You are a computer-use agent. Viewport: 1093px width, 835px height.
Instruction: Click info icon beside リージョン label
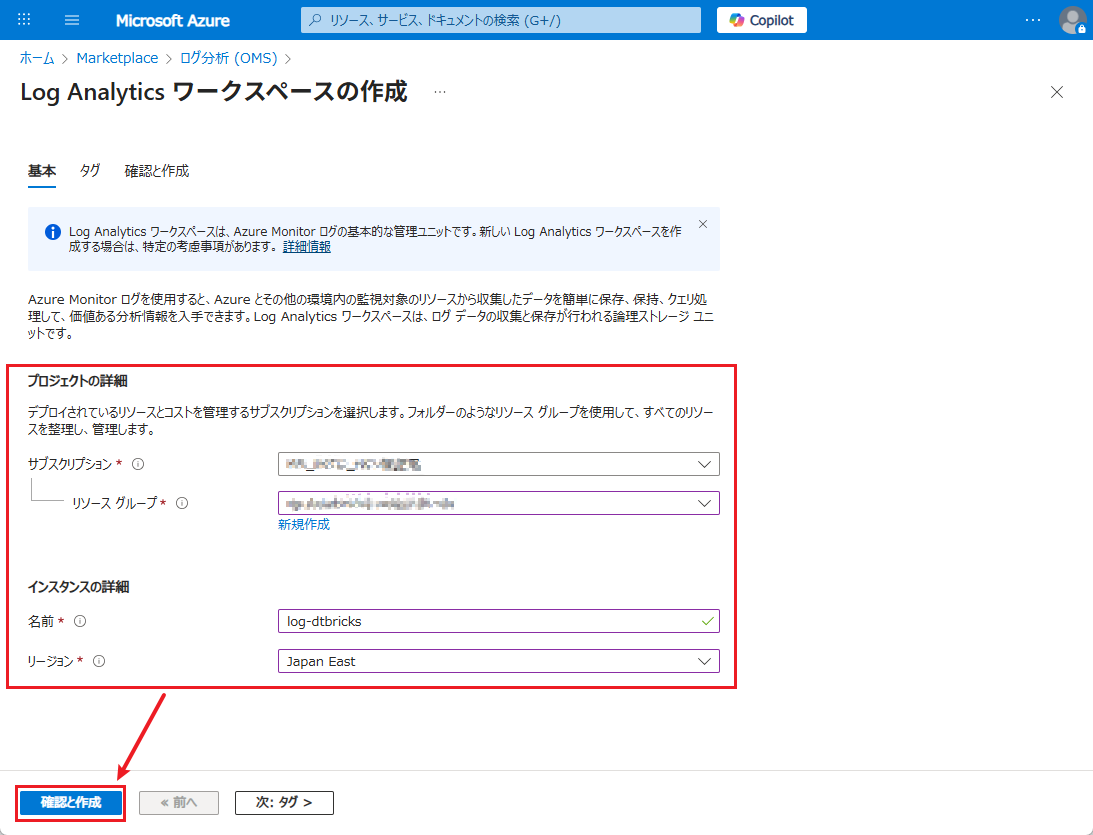point(99,661)
